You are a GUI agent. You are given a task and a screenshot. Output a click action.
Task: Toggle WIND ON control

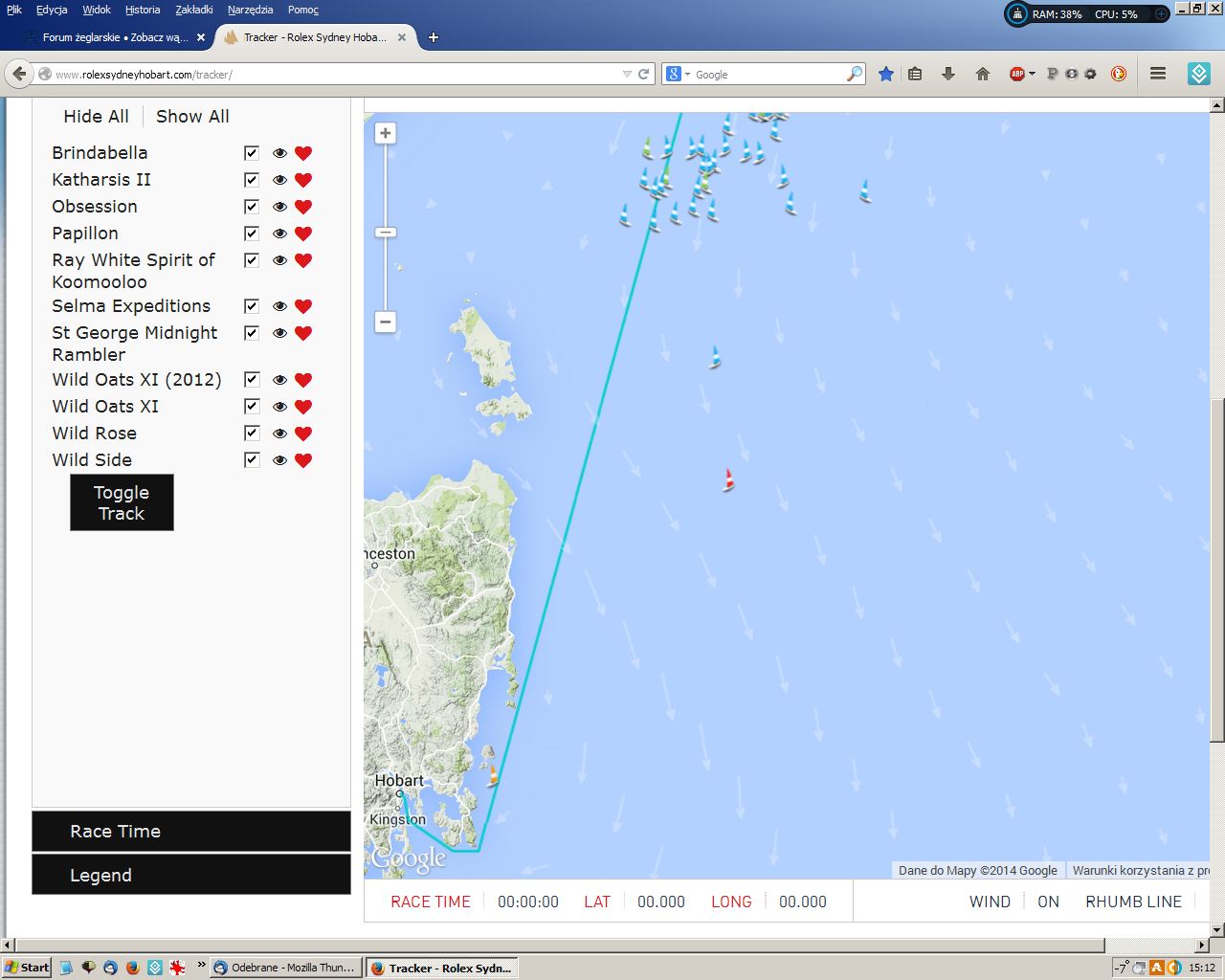click(1048, 902)
